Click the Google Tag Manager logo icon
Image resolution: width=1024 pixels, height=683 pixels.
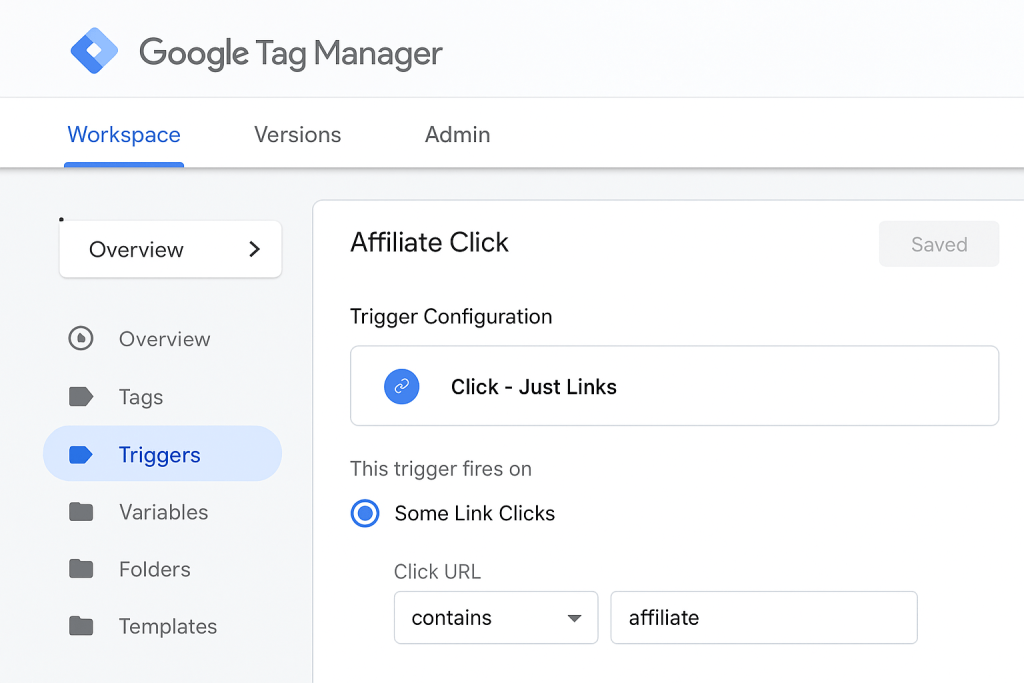click(x=94, y=51)
